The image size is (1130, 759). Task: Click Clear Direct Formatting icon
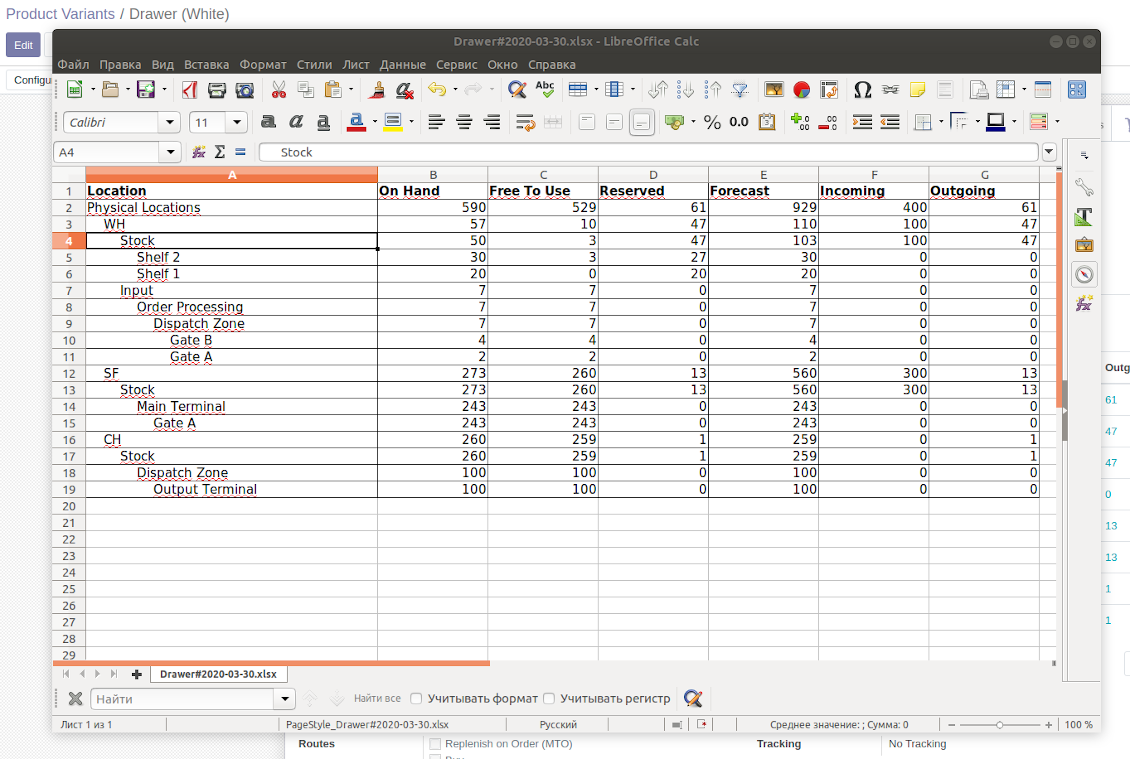click(404, 89)
